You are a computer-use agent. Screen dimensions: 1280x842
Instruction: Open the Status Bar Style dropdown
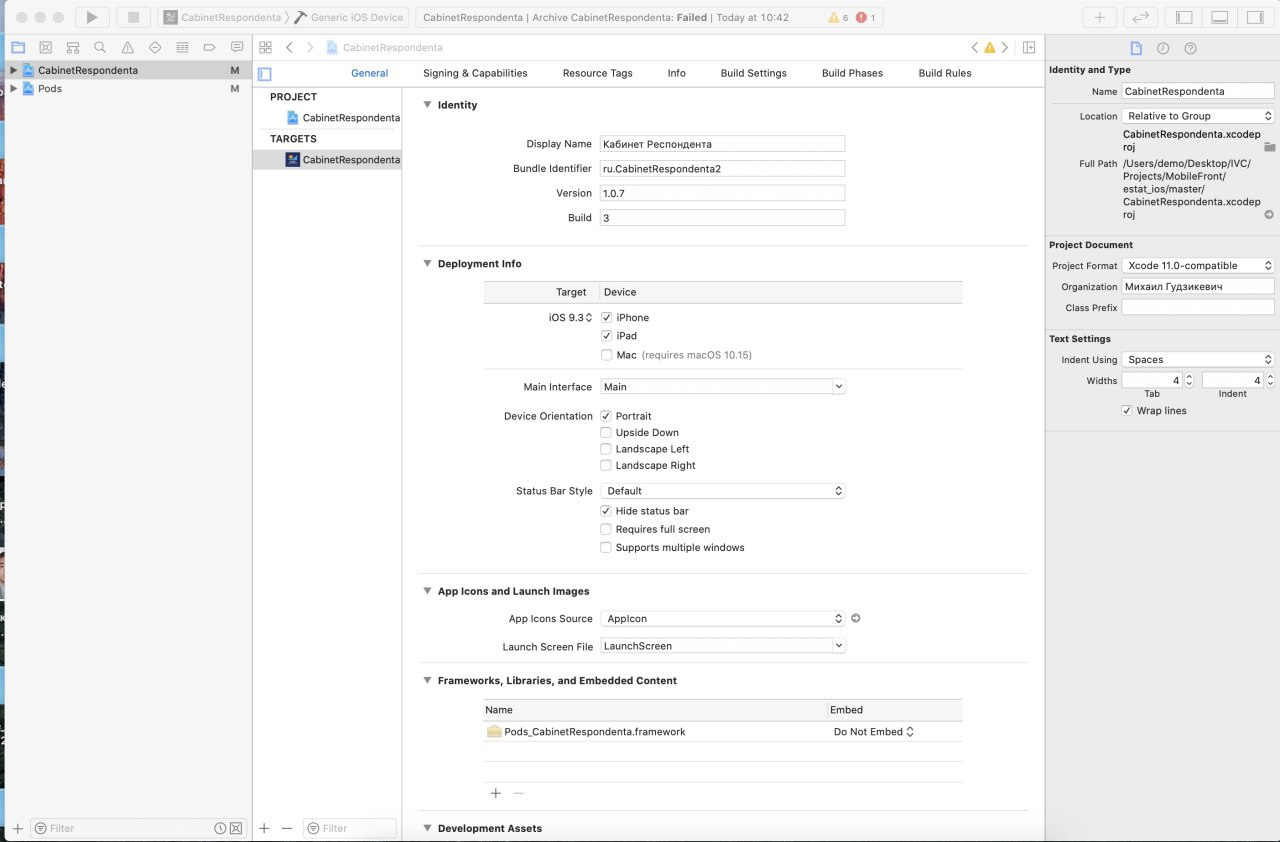tap(722, 491)
